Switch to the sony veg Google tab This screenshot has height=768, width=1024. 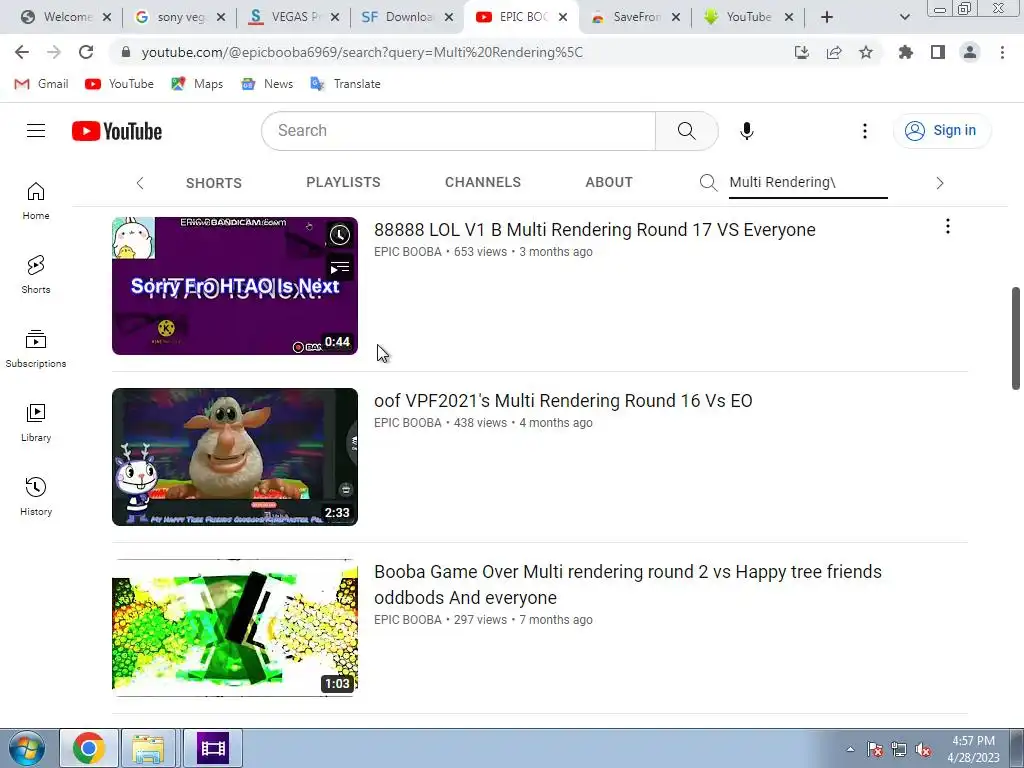click(180, 17)
